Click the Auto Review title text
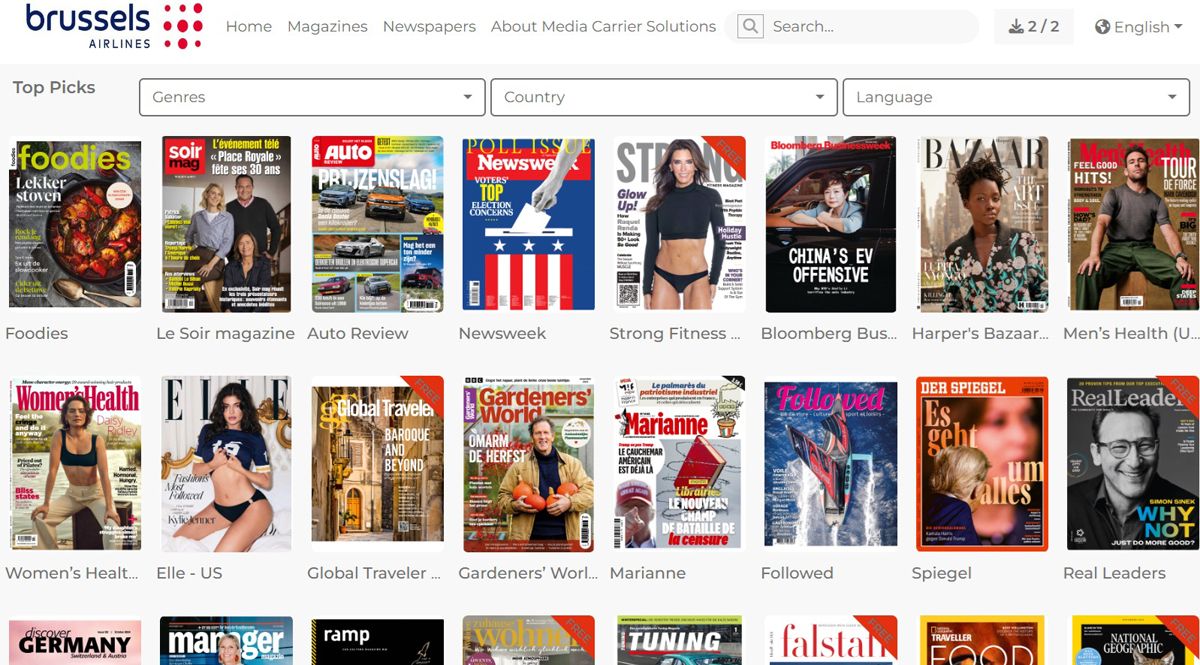Image resolution: width=1200 pixels, height=665 pixels. (358, 333)
